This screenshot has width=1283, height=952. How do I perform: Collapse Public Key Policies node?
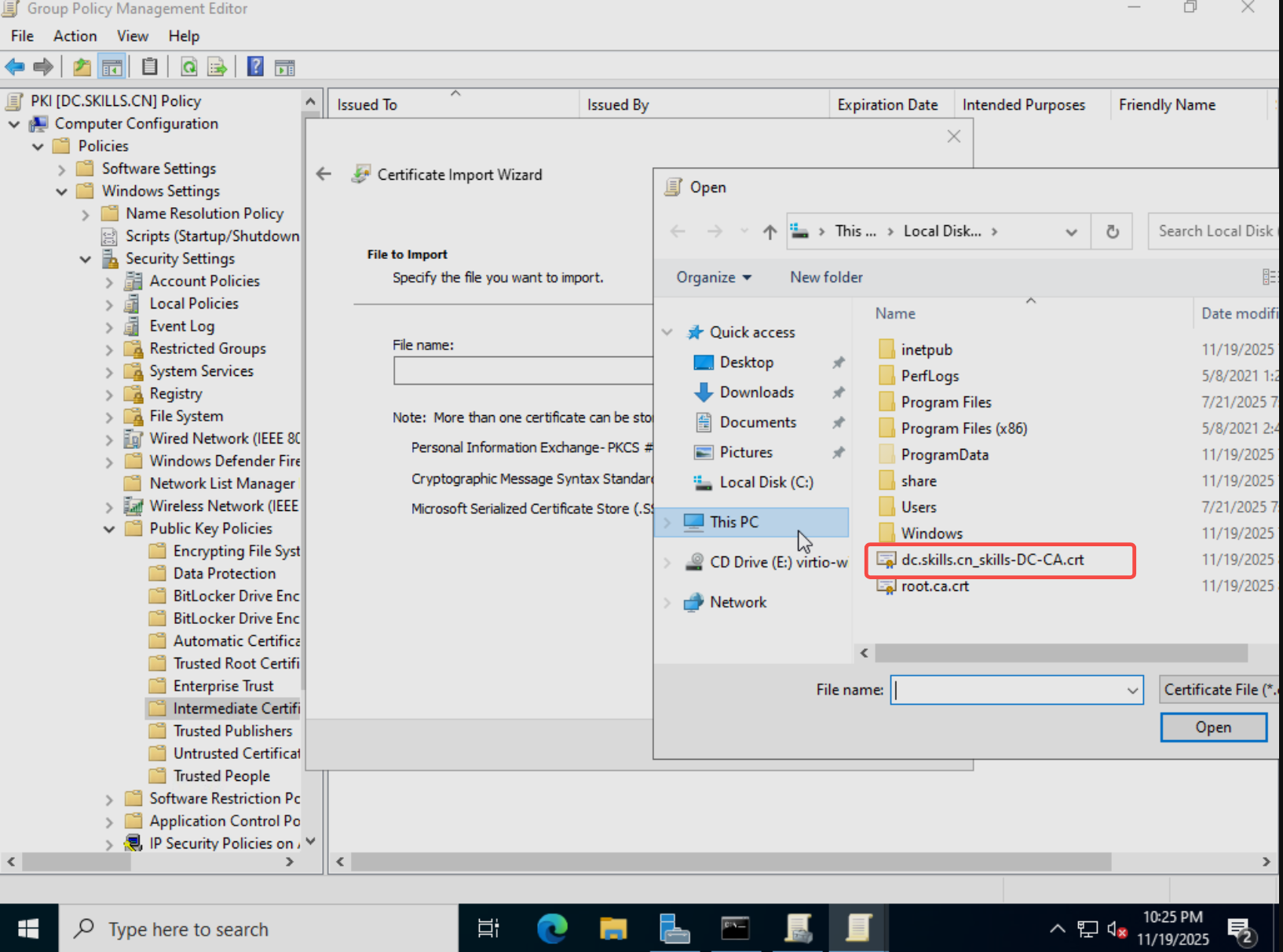click(109, 529)
